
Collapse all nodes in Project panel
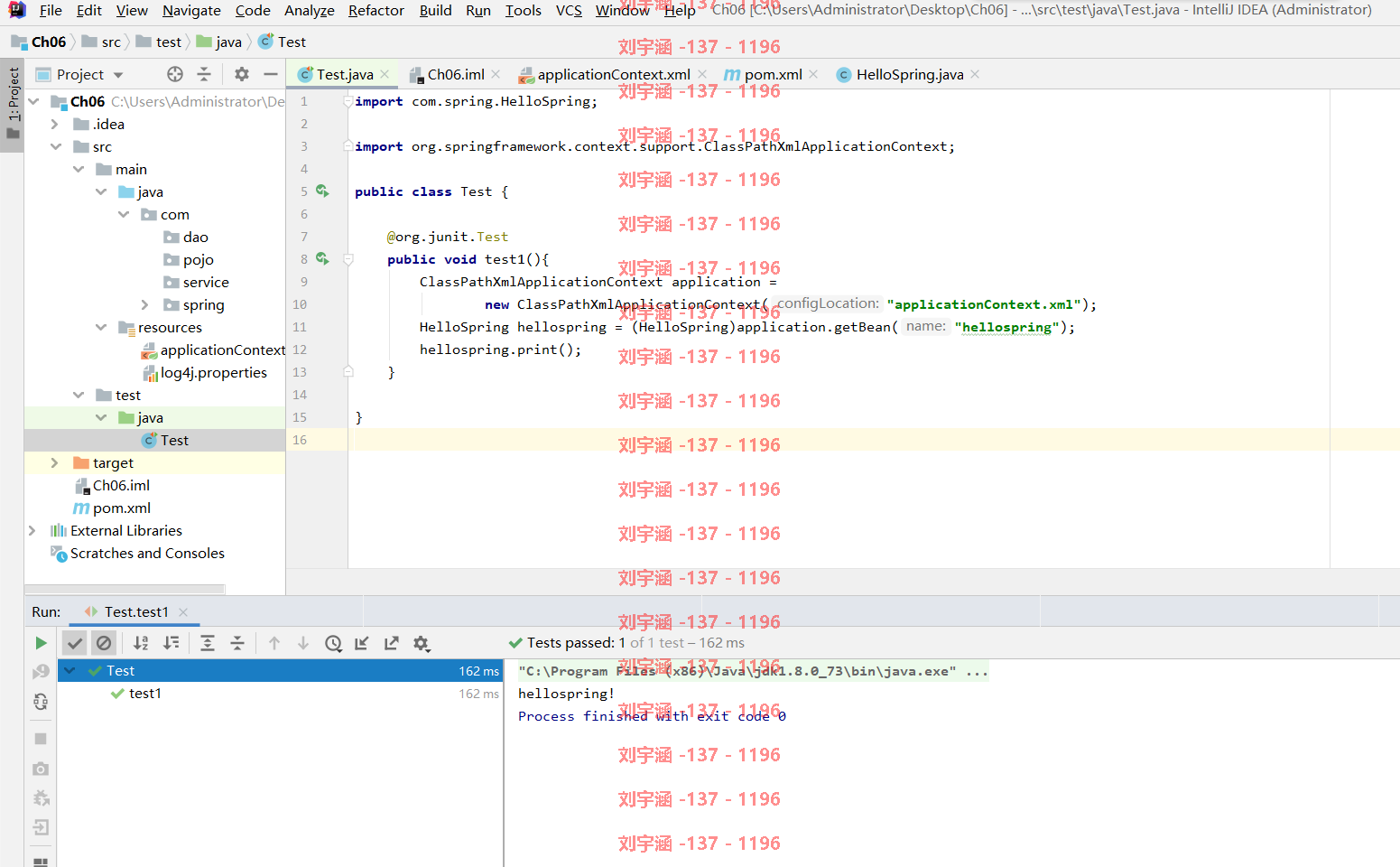pos(204,74)
